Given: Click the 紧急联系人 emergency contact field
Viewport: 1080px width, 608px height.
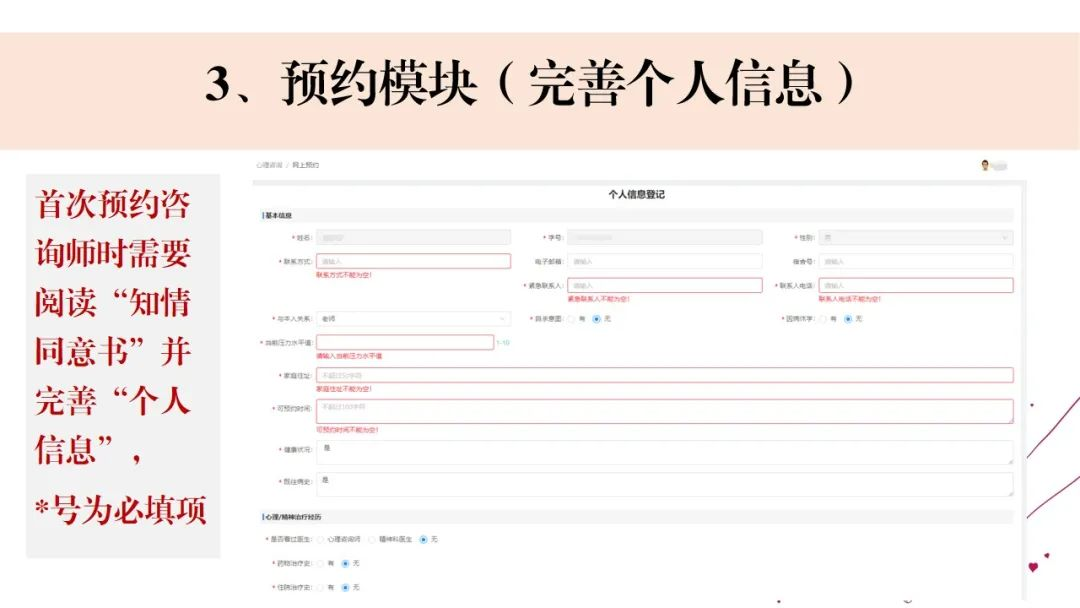Looking at the screenshot, I should click(x=665, y=285).
